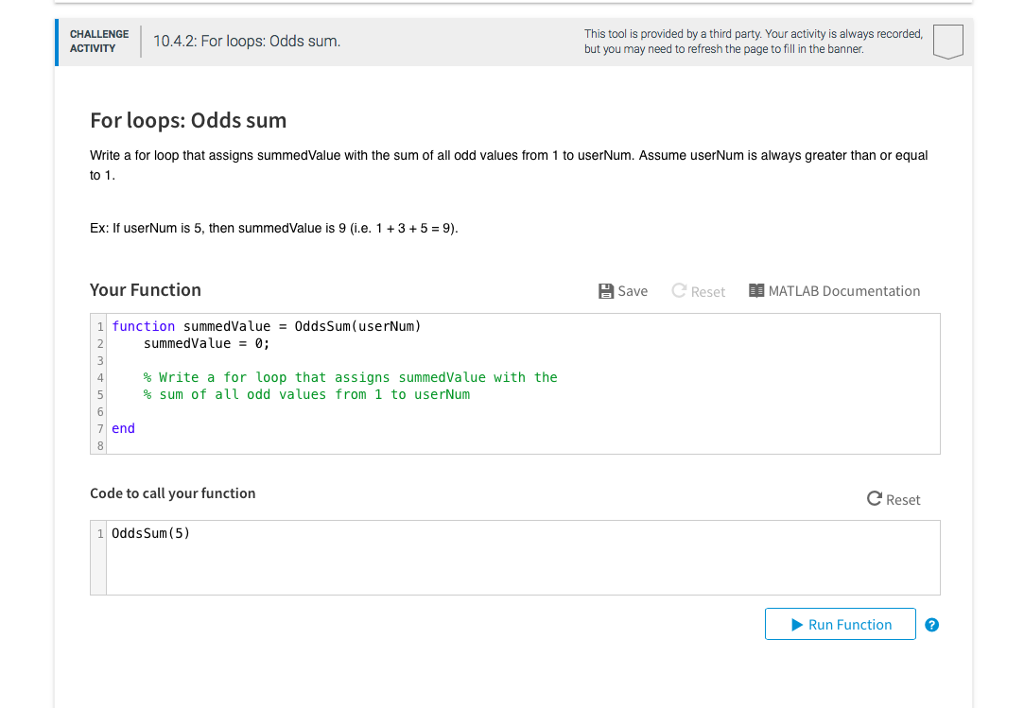This screenshot has height=708, width=1024.
Task: Click the 'Ex: If userNum is 5' example text
Action: click(x=274, y=228)
